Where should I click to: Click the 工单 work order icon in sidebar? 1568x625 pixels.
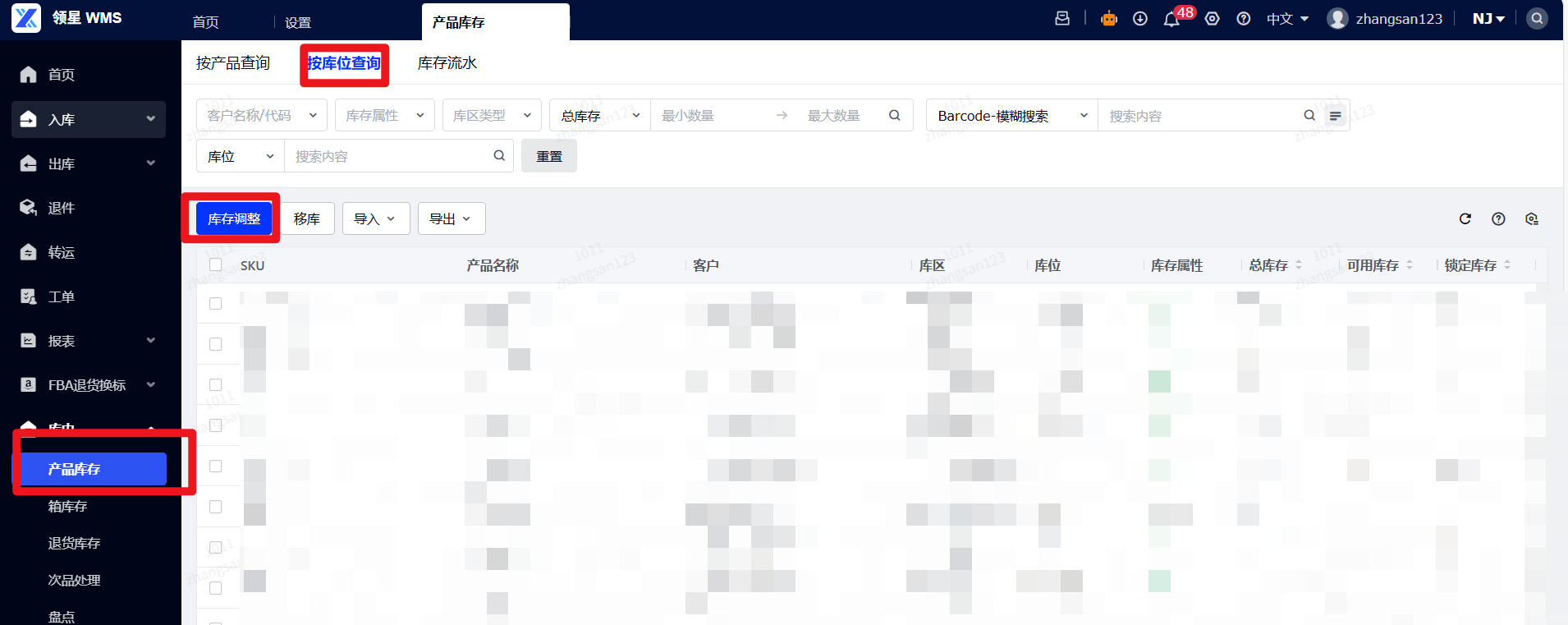[x=29, y=296]
